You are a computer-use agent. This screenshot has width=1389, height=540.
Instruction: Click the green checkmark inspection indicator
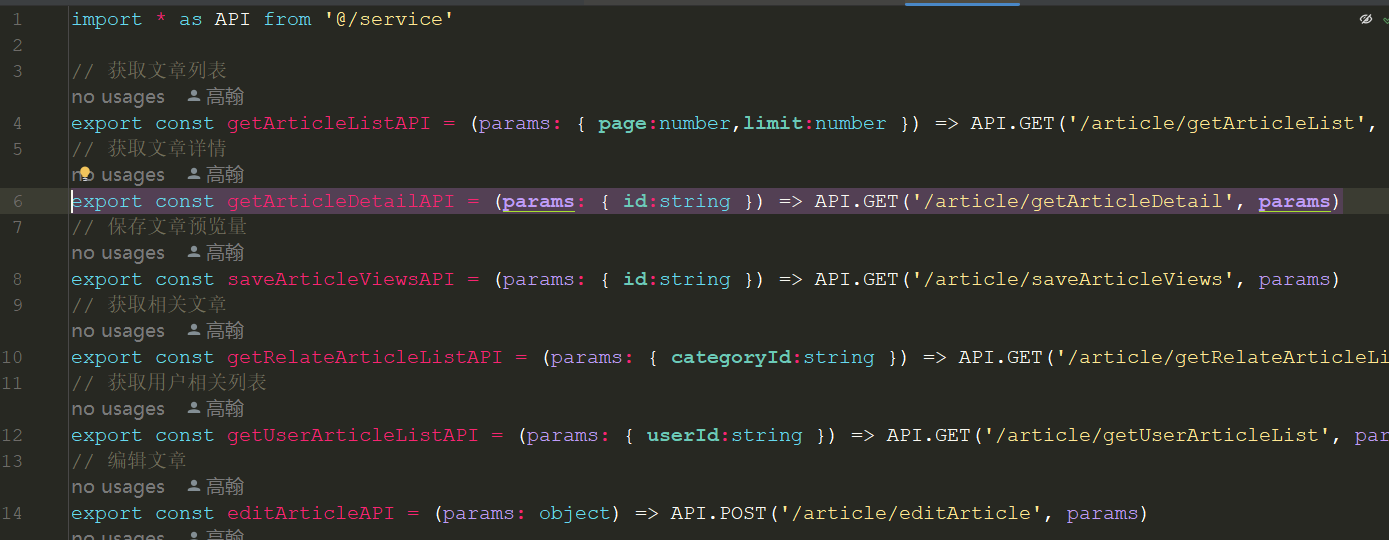pos(1385,20)
